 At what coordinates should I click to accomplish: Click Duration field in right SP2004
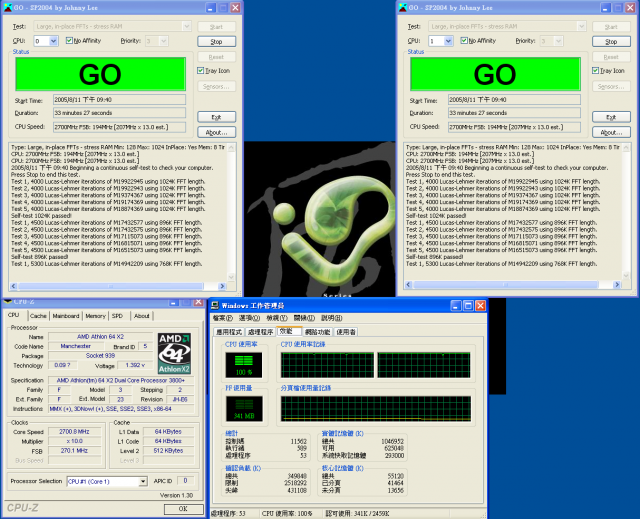pyautogui.click(x=514, y=113)
